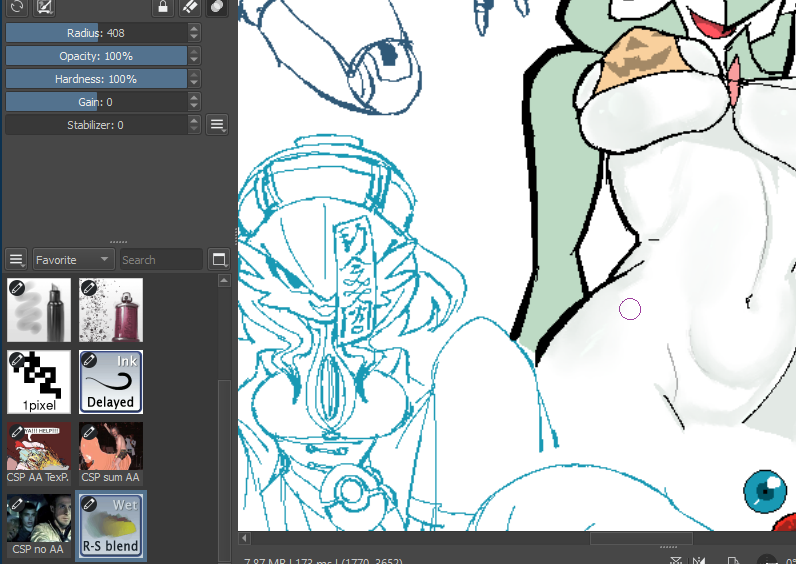Decrease Gain with its down arrow
796x564 pixels.
(x=194, y=107)
